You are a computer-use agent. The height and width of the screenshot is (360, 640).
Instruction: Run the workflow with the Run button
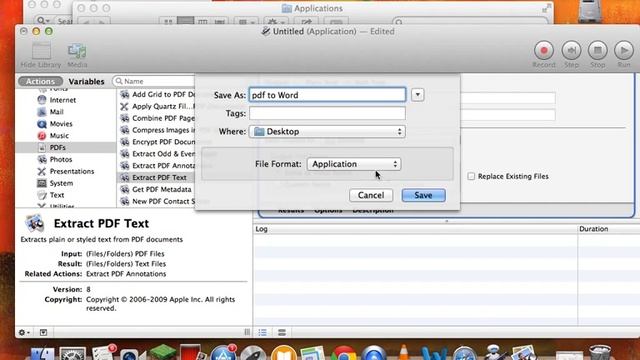(624, 50)
